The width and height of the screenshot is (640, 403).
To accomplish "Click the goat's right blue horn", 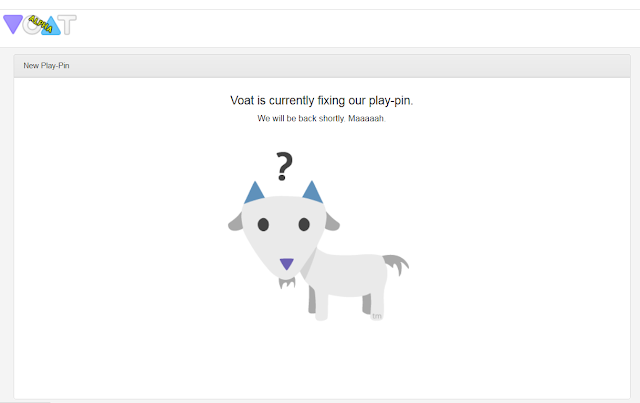I will click(313, 192).
